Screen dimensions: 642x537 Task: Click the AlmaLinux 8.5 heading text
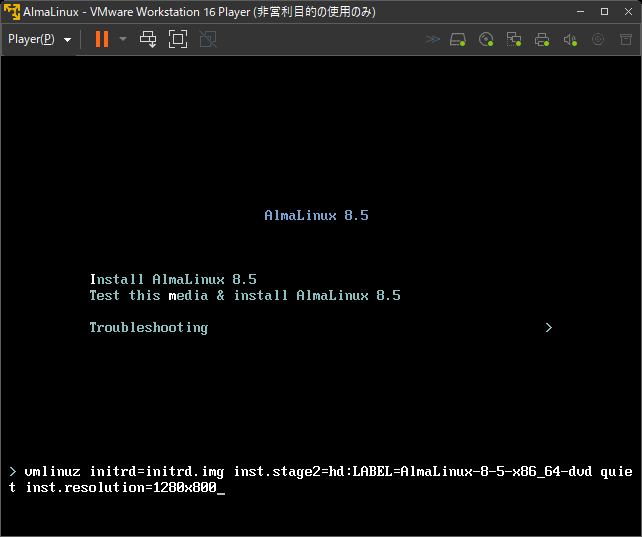point(316,215)
